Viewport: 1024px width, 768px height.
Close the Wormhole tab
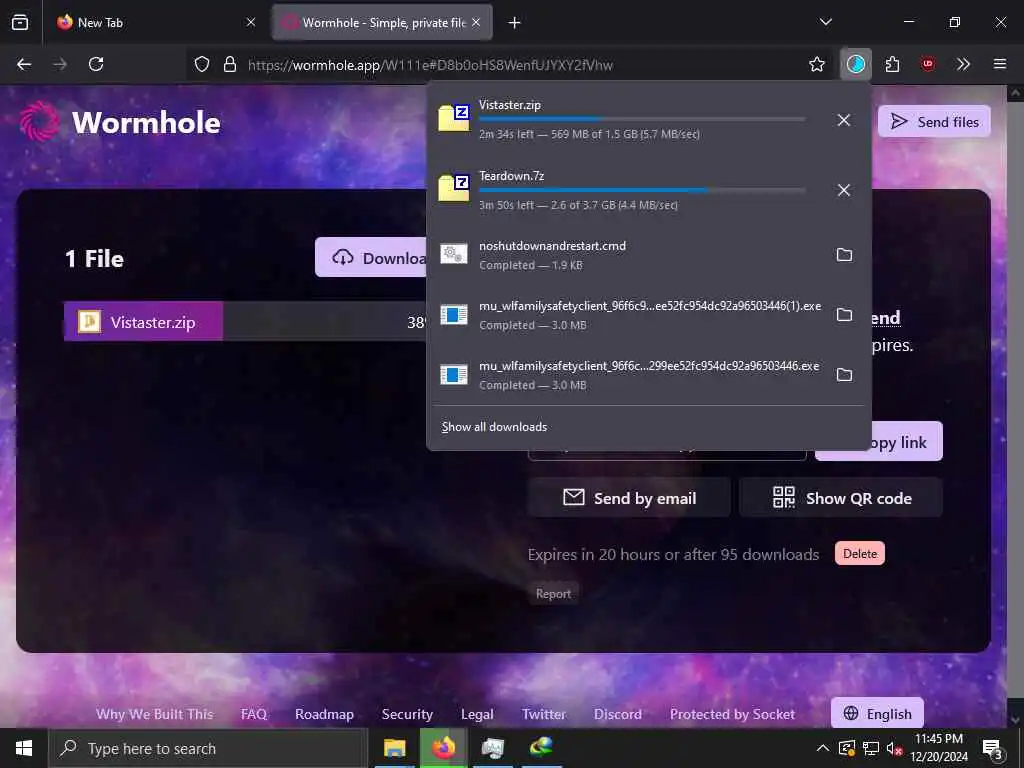click(x=476, y=22)
